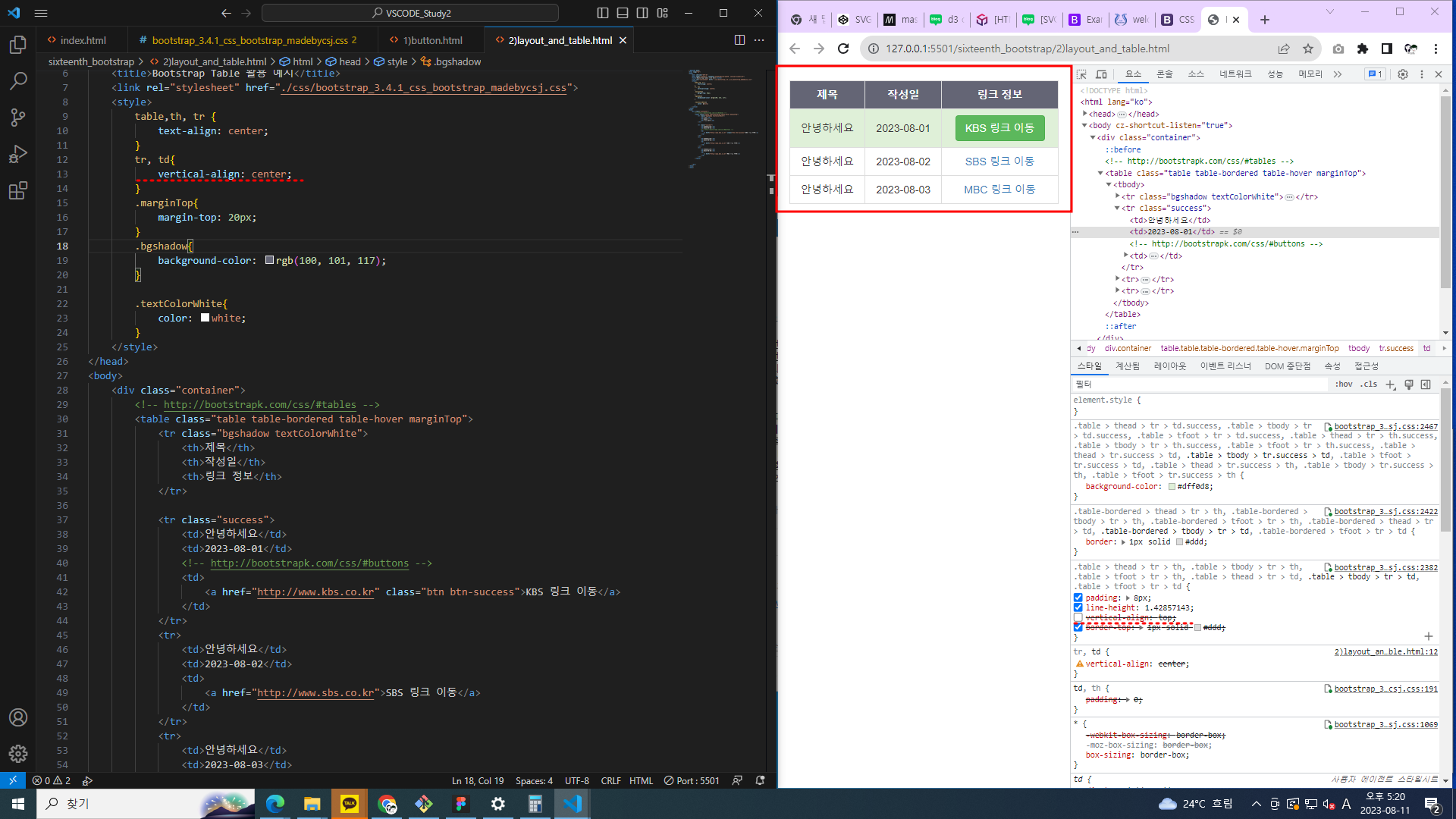Select DevTools inspect element picker icon
1456x819 pixels.
pyautogui.click(x=1082, y=74)
